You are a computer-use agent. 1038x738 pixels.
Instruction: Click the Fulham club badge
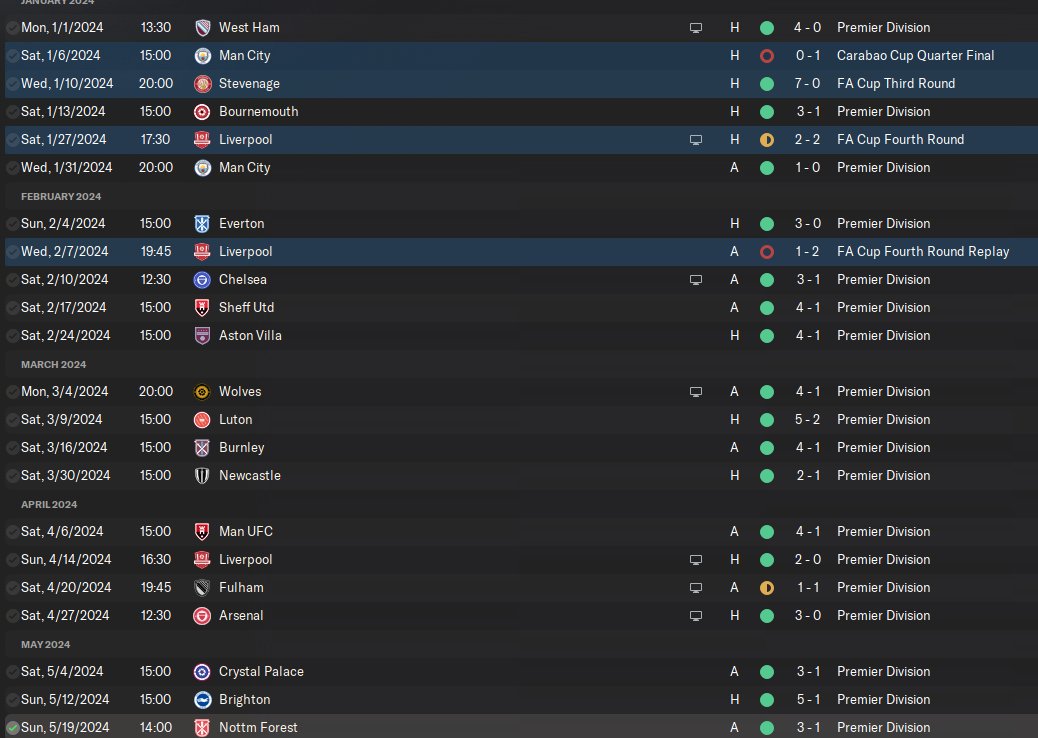point(202,588)
